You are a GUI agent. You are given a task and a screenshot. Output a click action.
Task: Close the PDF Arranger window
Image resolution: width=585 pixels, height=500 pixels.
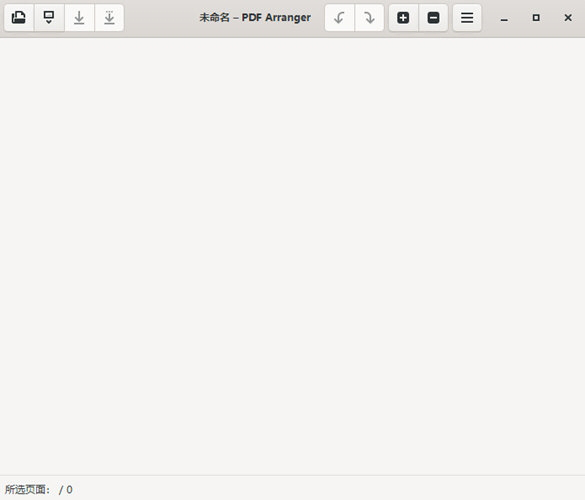pos(568,18)
